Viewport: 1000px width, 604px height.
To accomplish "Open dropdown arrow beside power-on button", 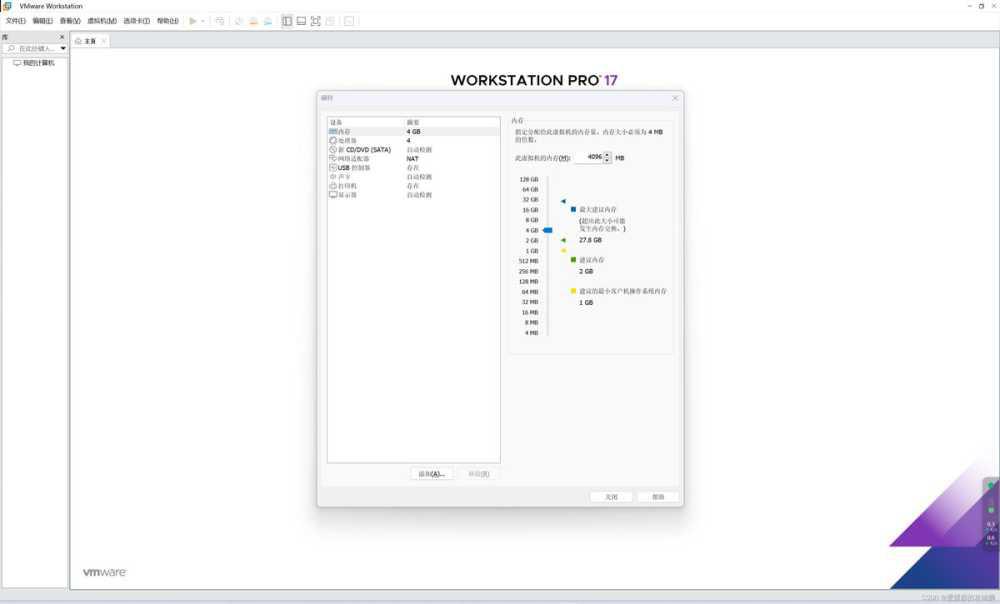I will pyautogui.click(x=203, y=21).
